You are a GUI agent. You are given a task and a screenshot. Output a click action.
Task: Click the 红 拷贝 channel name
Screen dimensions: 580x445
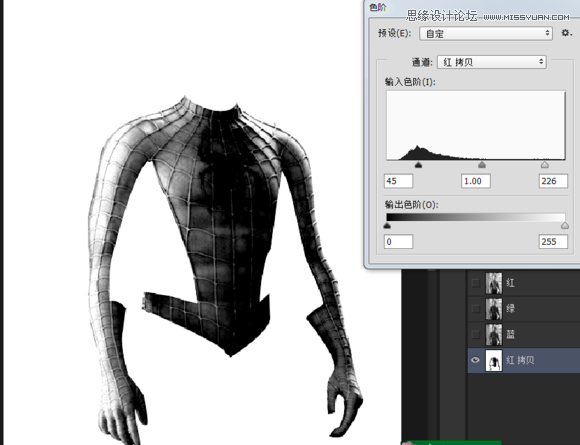pyautogui.click(x=520, y=360)
